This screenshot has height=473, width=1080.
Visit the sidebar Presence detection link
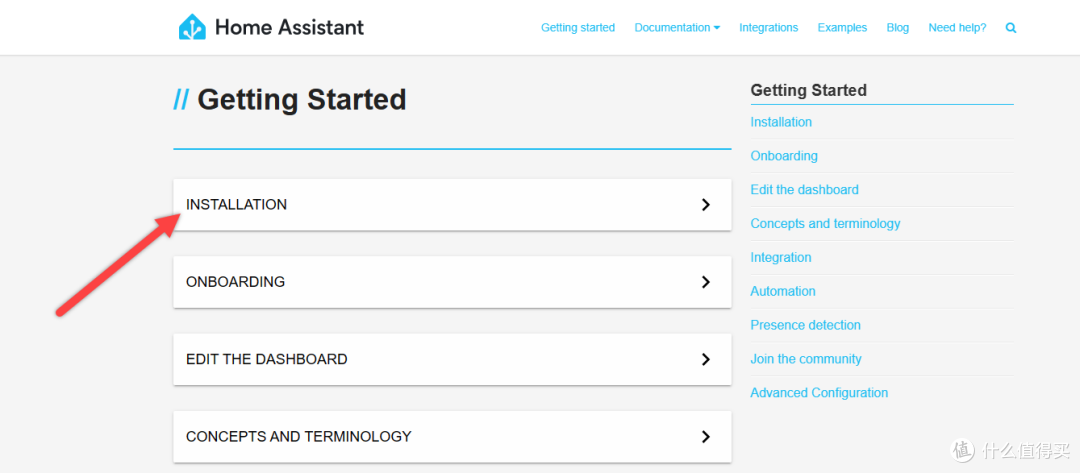(806, 325)
